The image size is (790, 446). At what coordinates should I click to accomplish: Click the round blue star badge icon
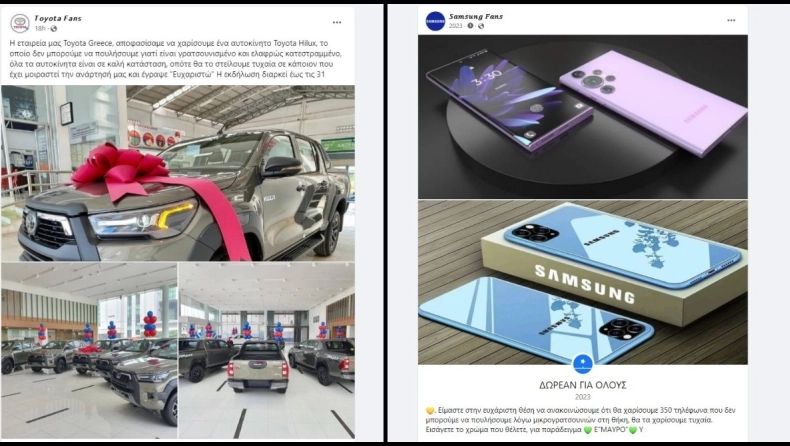[583, 363]
